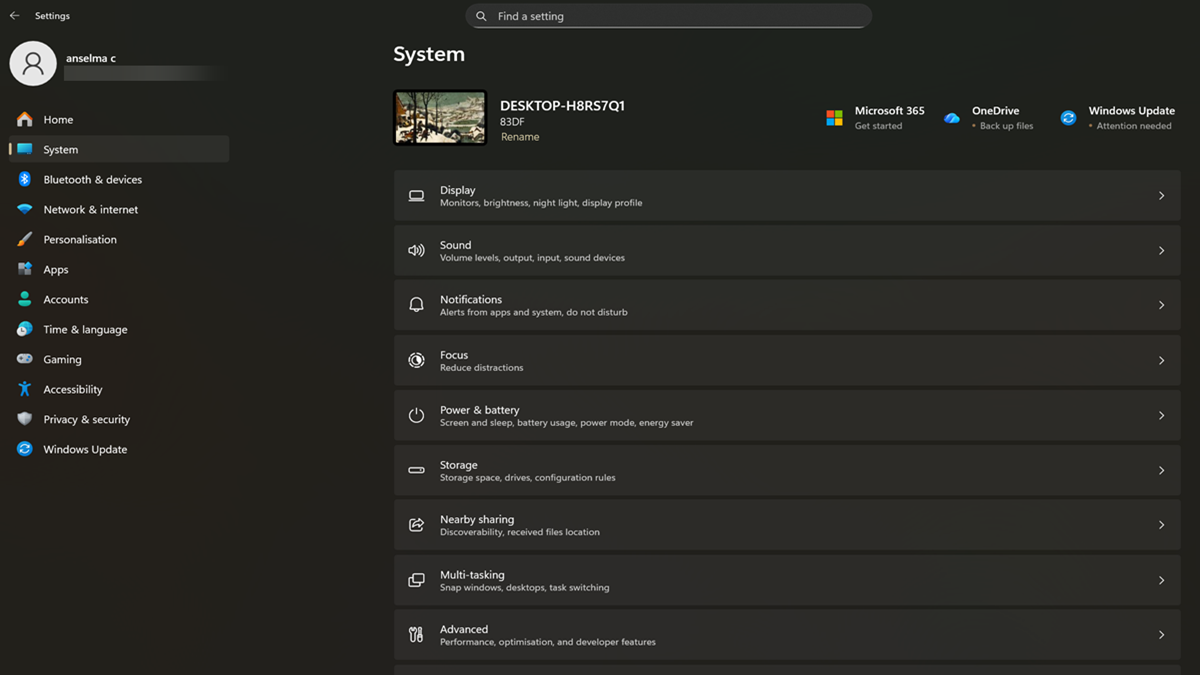Expand the Storage row arrow
This screenshot has width=1200, height=675.
1161,471
